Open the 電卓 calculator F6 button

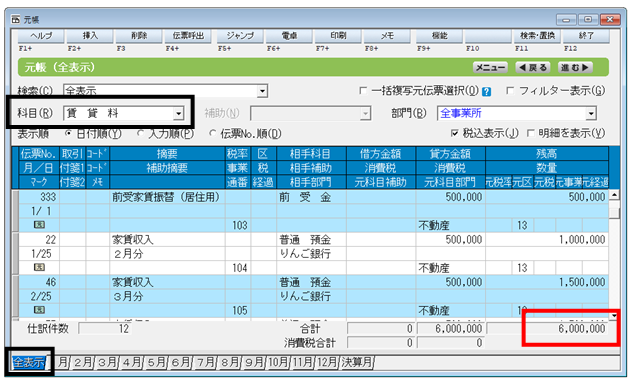[x=289, y=36]
